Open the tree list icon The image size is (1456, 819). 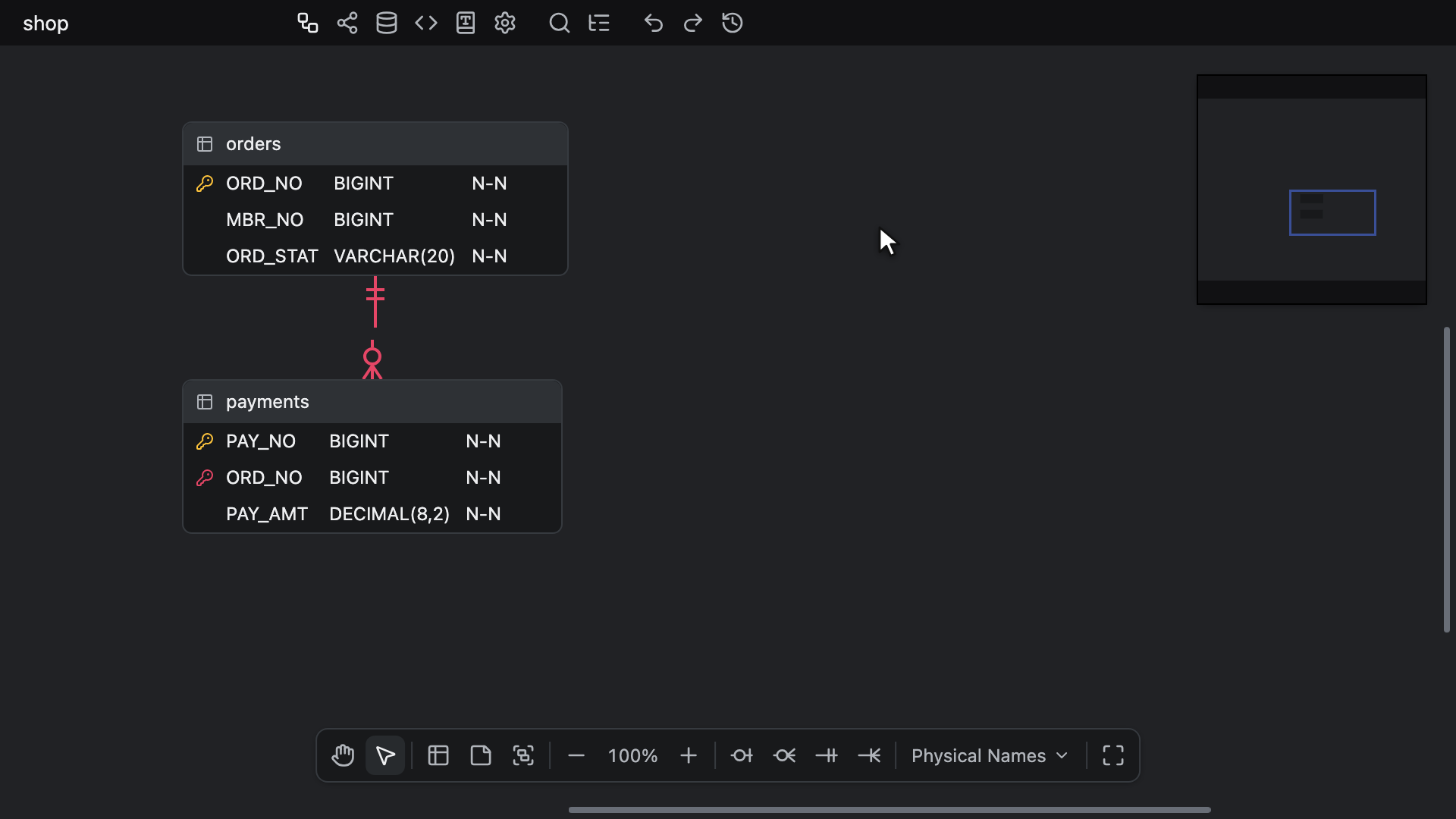point(599,23)
